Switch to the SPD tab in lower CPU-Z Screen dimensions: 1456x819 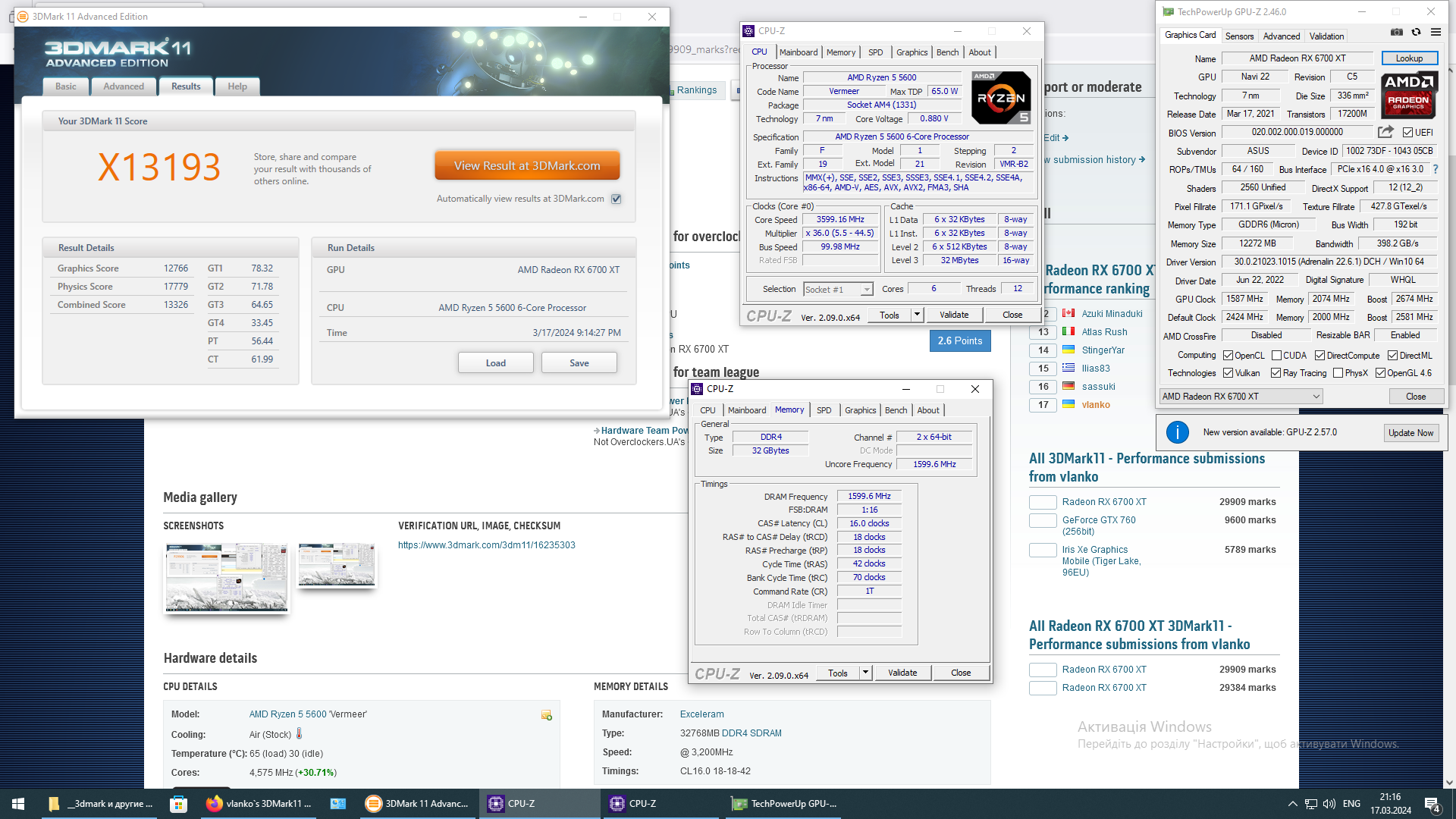[824, 410]
